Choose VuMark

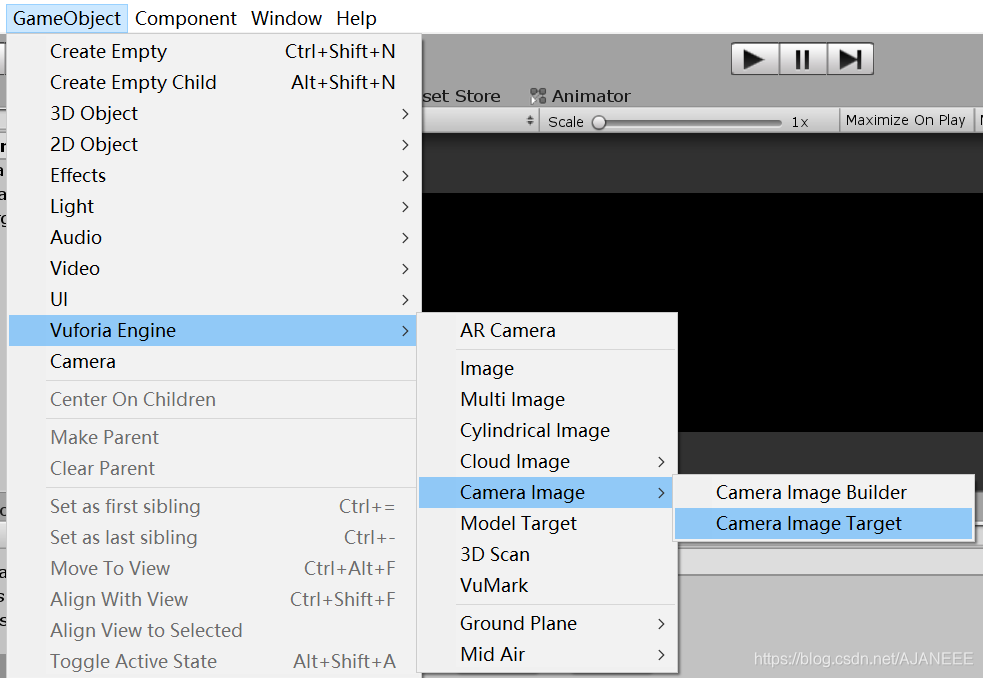[548, 586]
